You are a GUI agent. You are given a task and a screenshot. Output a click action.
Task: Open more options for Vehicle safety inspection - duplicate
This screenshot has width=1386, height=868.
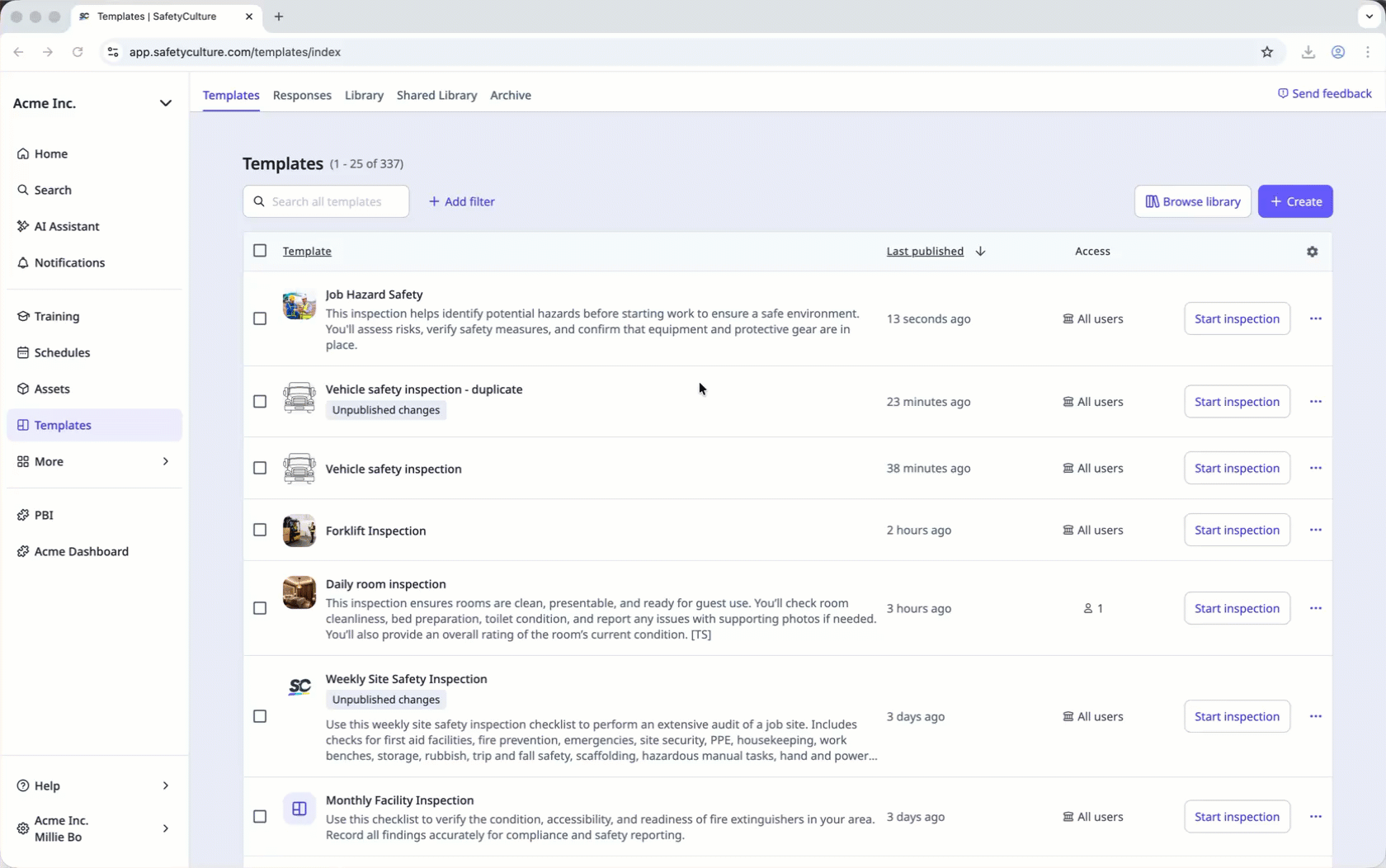click(1315, 402)
